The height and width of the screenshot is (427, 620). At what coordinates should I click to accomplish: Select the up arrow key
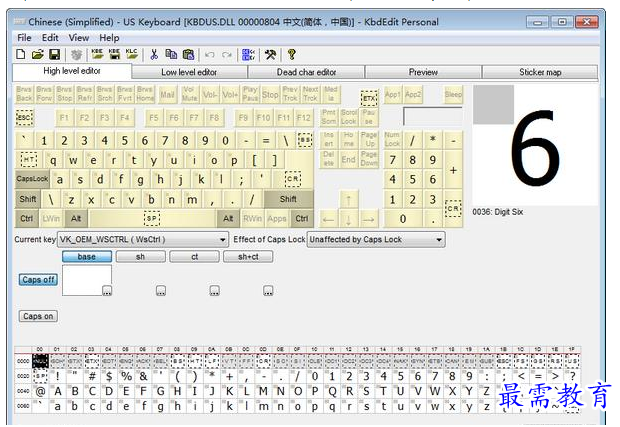(348, 200)
